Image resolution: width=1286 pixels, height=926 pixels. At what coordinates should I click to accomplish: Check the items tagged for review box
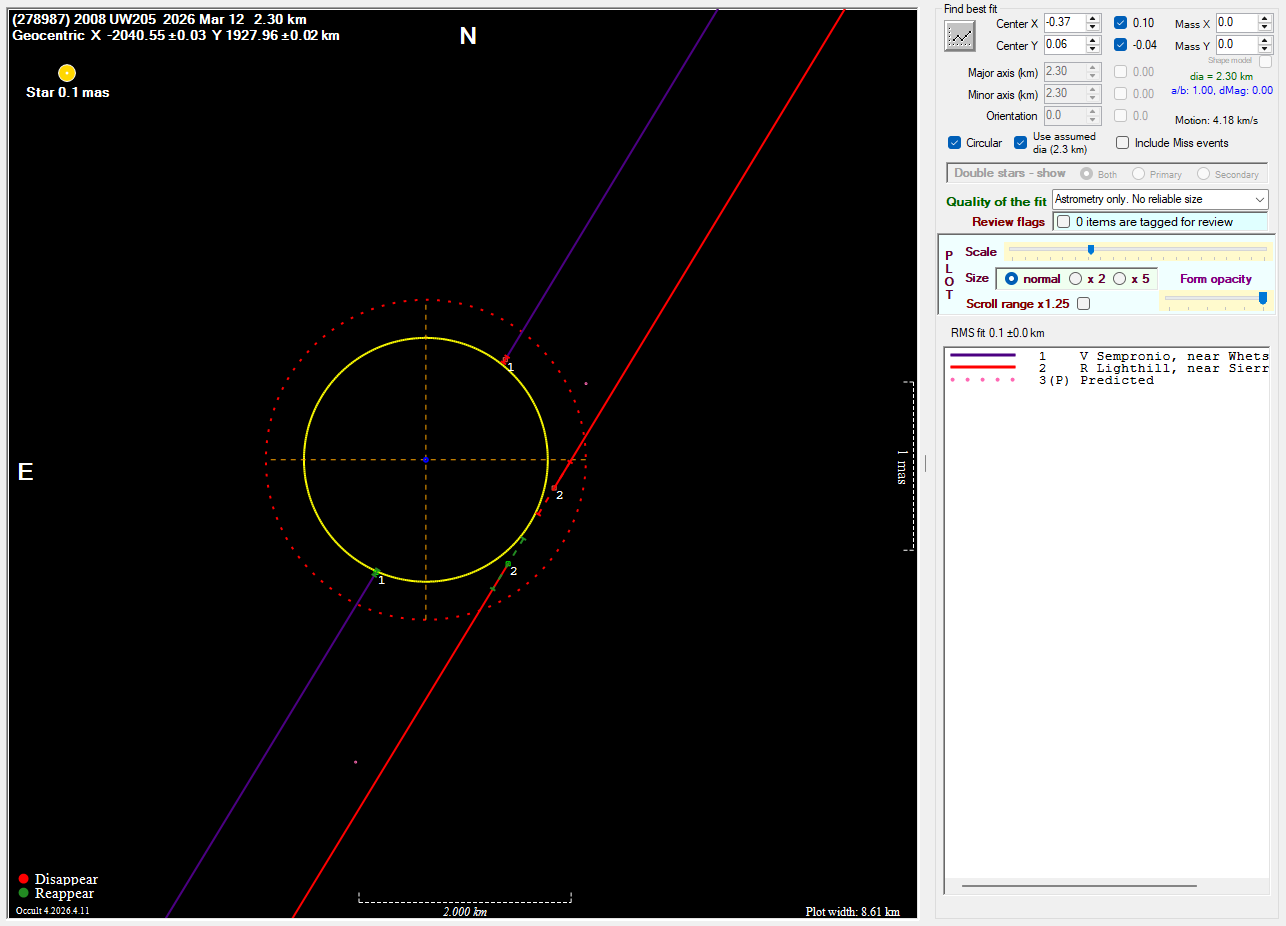click(1064, 222)
